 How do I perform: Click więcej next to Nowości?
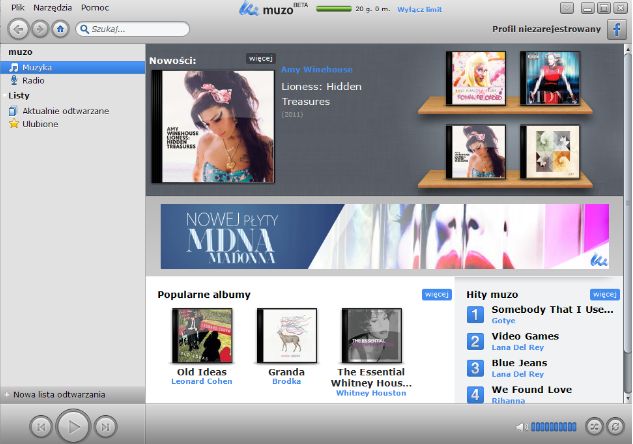261,59
